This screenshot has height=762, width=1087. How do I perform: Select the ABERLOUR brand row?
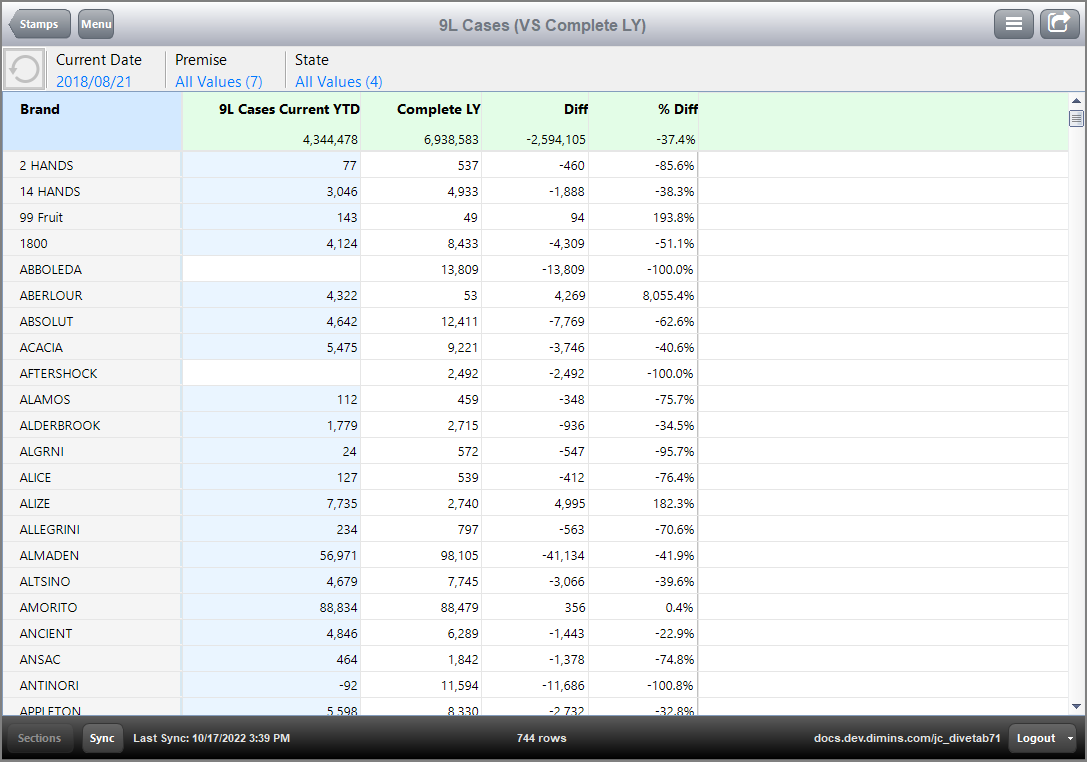(x=51, y=295)
